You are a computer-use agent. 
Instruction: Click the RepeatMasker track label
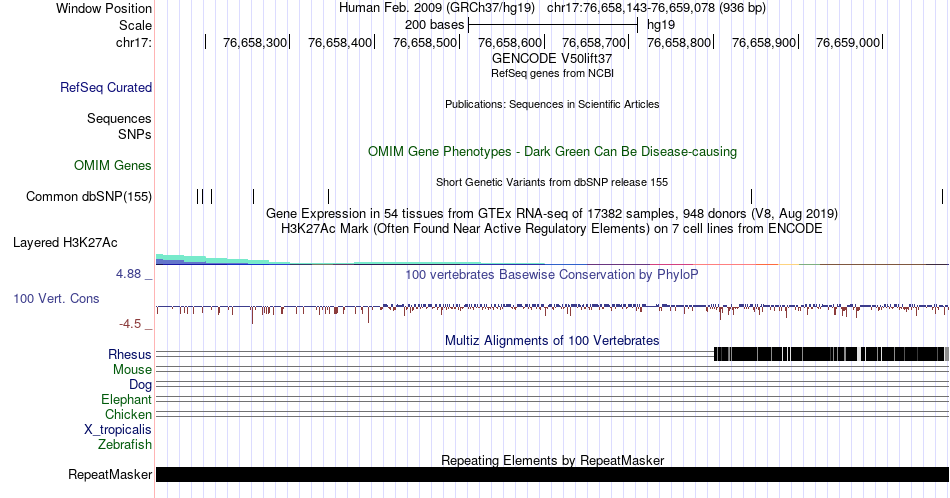click(110, 474)
